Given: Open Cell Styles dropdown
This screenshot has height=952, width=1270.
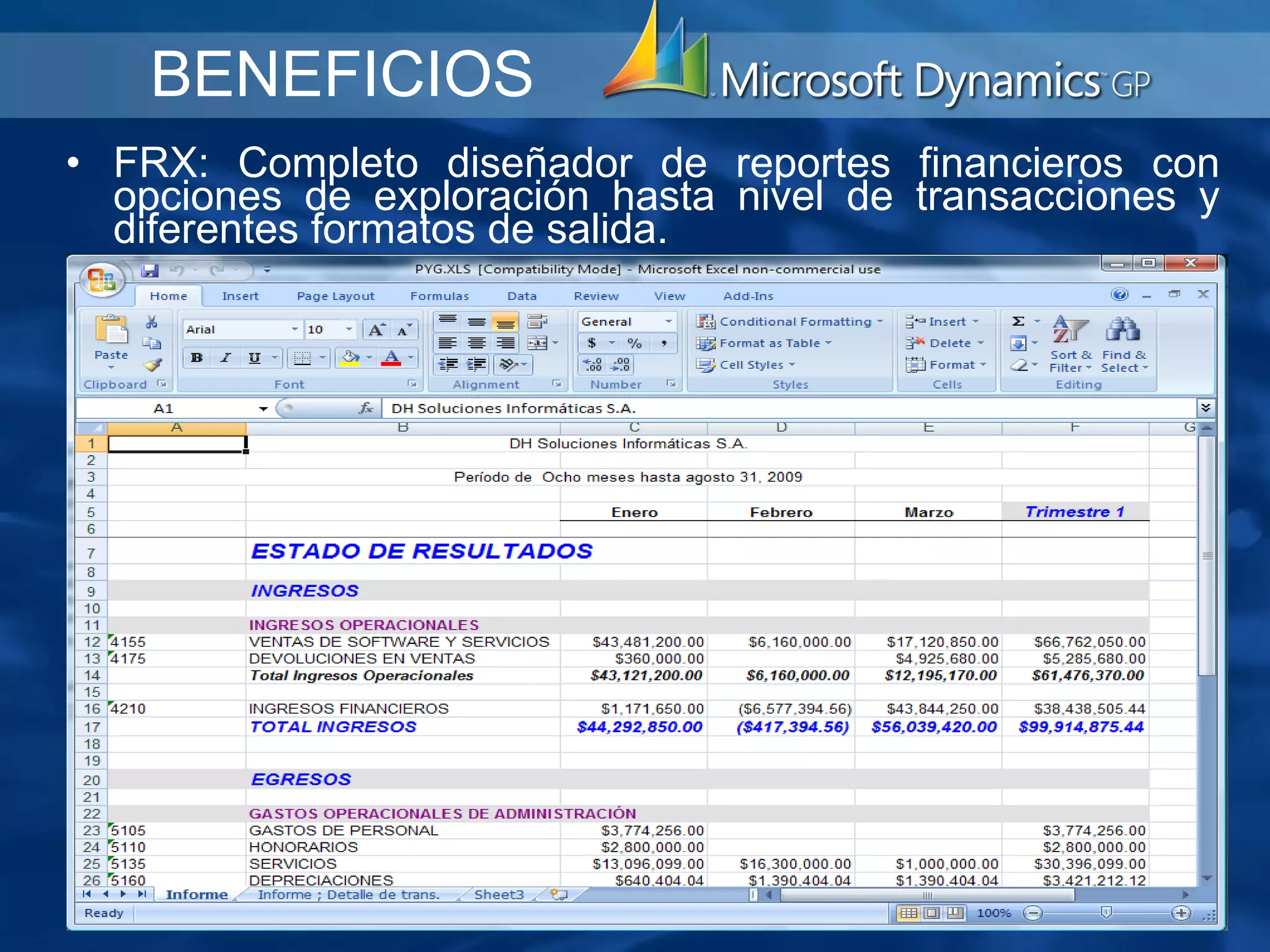Looking at the screenshot, I should pos(746,364).
